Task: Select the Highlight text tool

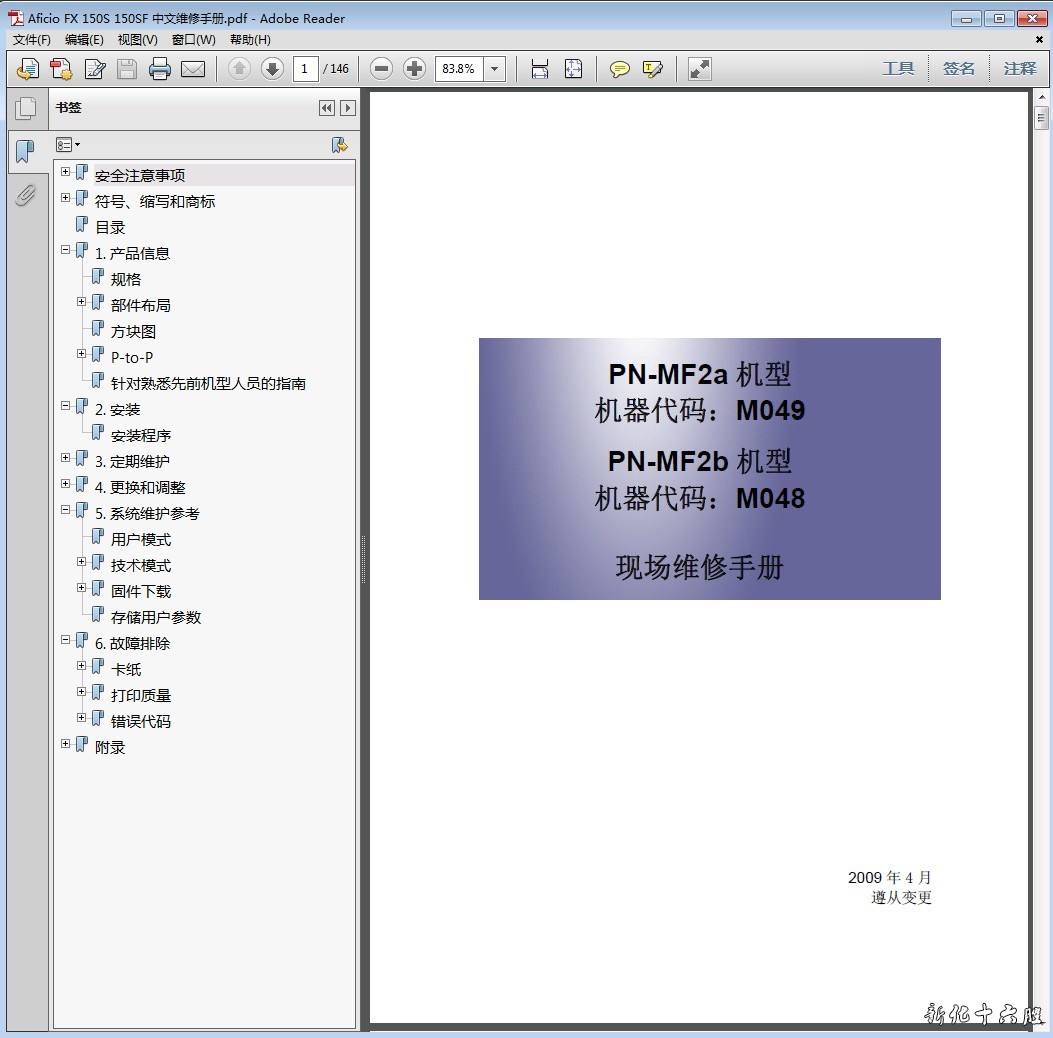Action: [x=653, y=69]
